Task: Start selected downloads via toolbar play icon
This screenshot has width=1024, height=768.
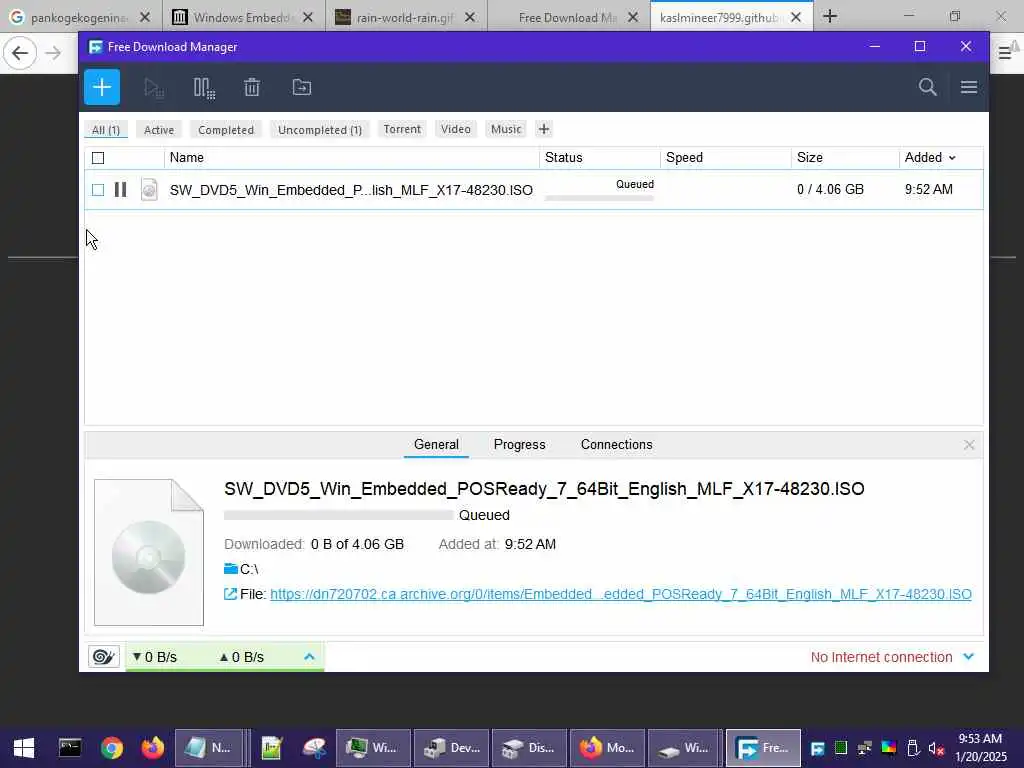Action: [x=154, y=88]
